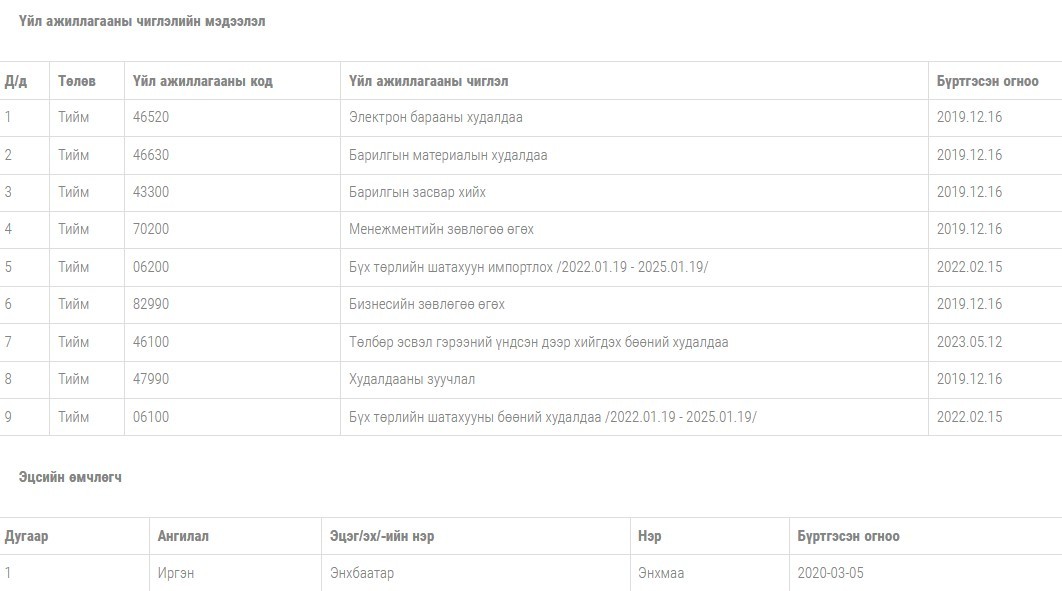The image size is (1062, 591).
Task: Click activity code 43300
Action: [151, 192]
